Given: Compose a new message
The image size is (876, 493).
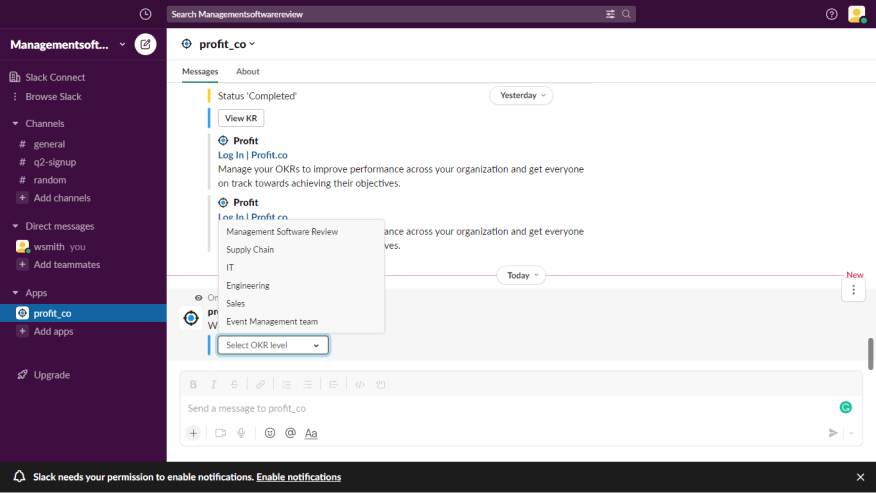Looking at the screenshot, I should click(145, 44).
